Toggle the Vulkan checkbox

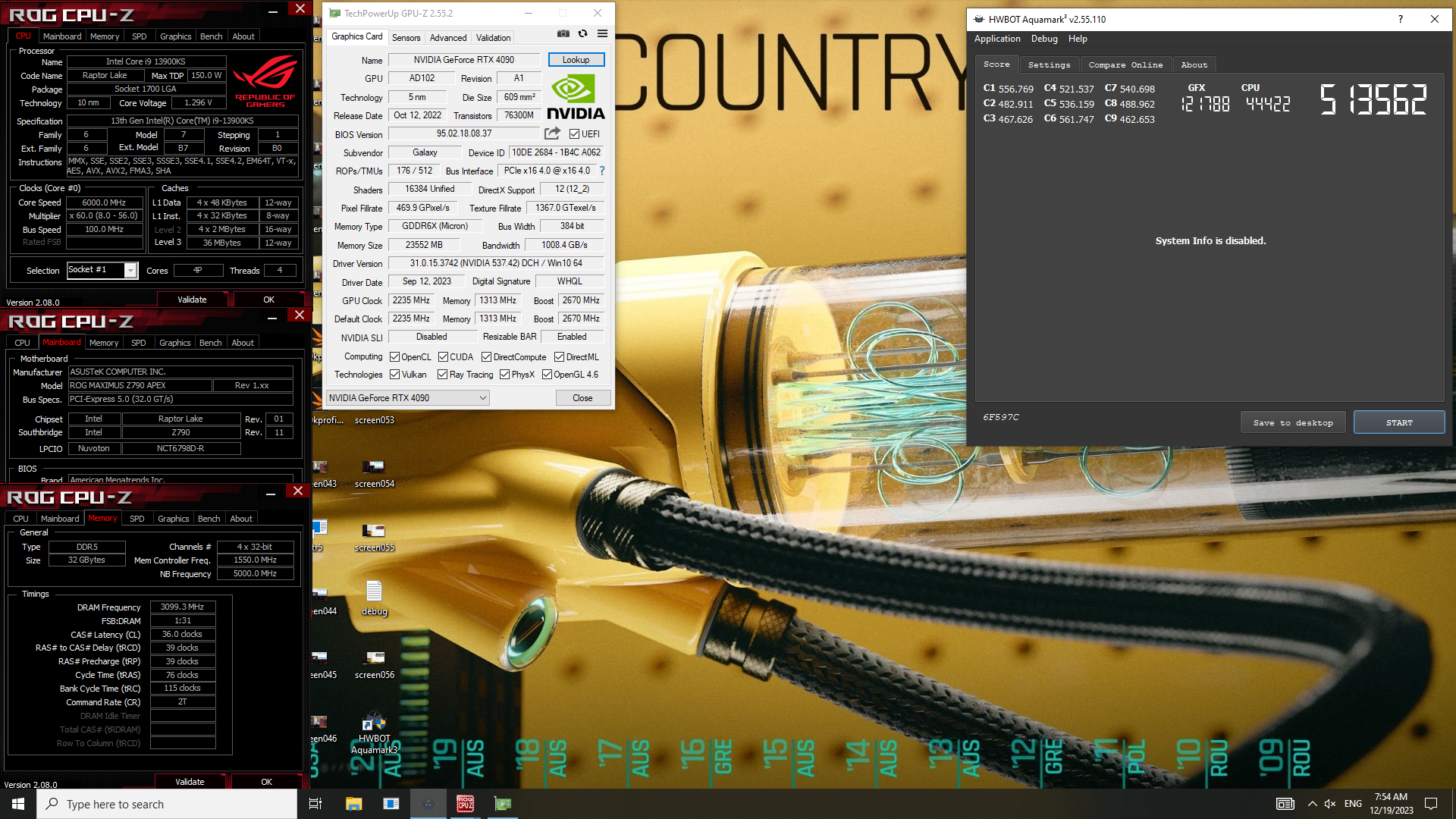394,375
